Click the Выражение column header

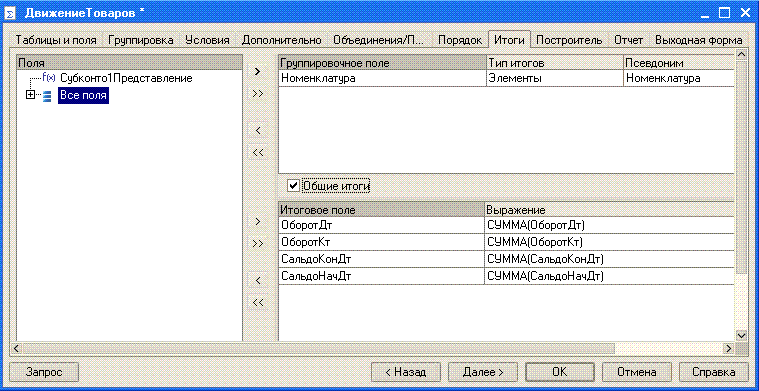609,210
